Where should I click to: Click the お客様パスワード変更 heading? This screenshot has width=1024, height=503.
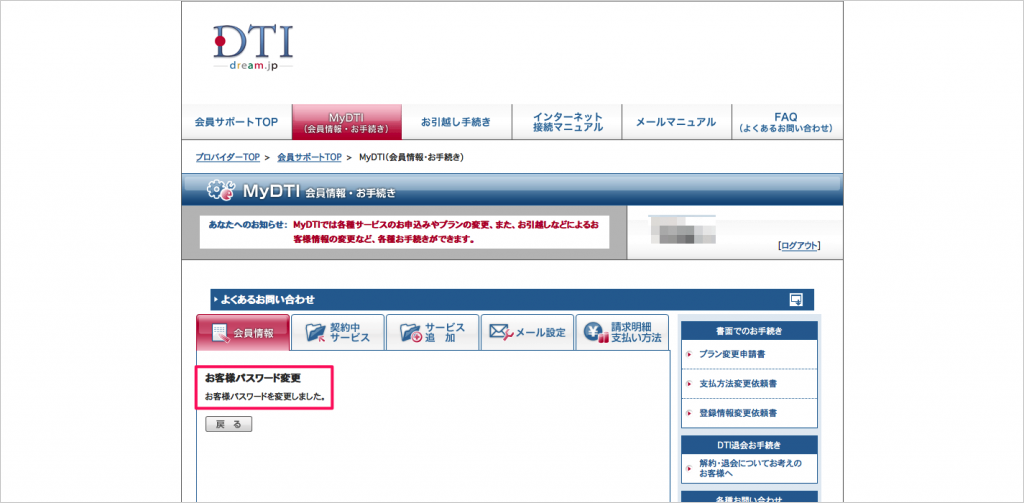pos(253,378)
